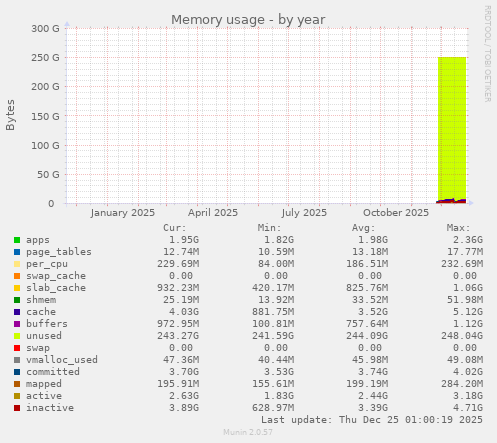Screen dimensions: 497x443
Task: Click the Munin 2.0.57 version text
Action: (x=248, y=432)
